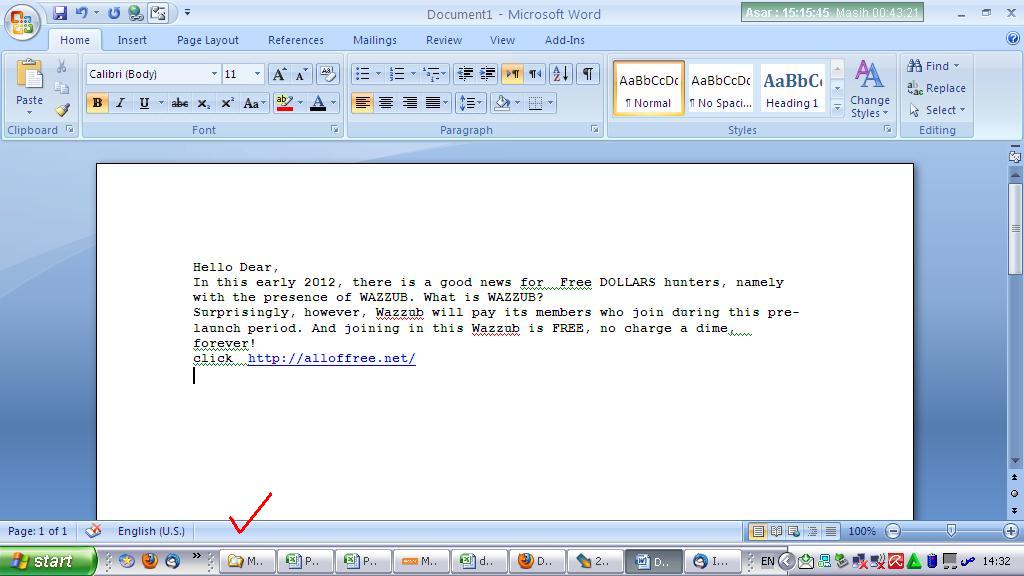Click the proofing errors icon in status bar
1024x576 pixels.
coord(93,531)
